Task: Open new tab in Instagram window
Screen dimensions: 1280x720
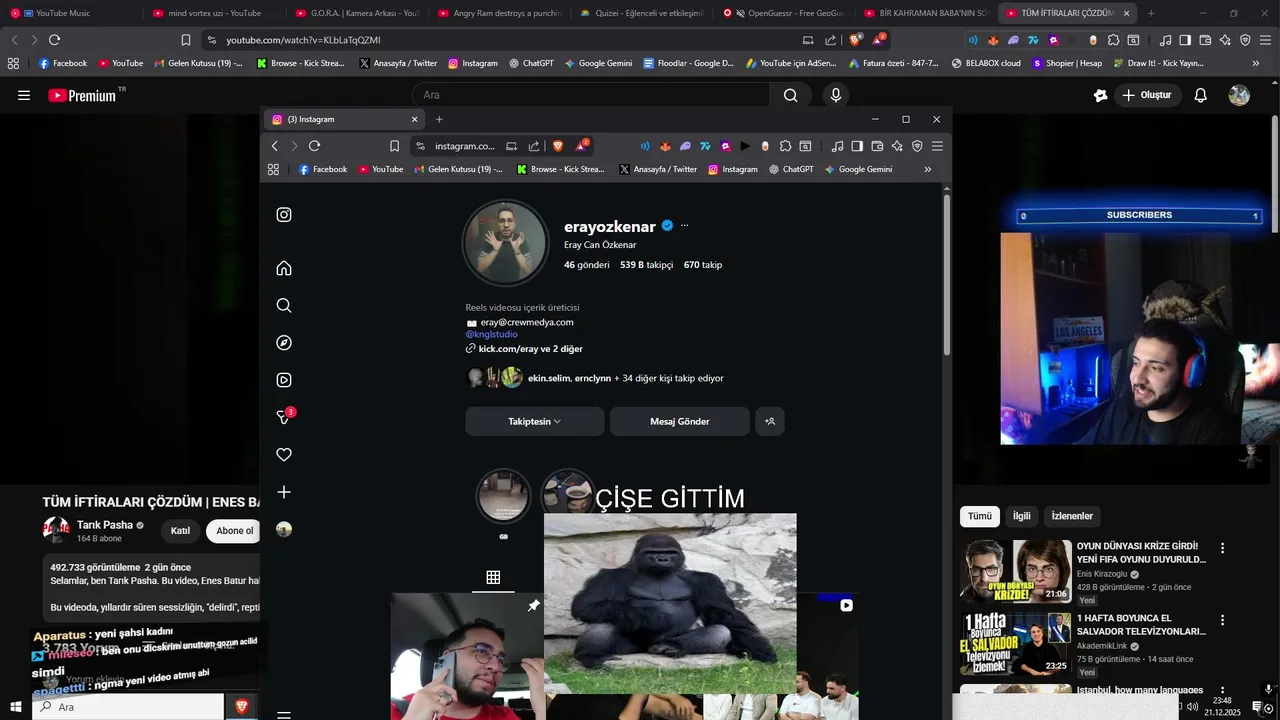Action: click(x=439, y=119)
